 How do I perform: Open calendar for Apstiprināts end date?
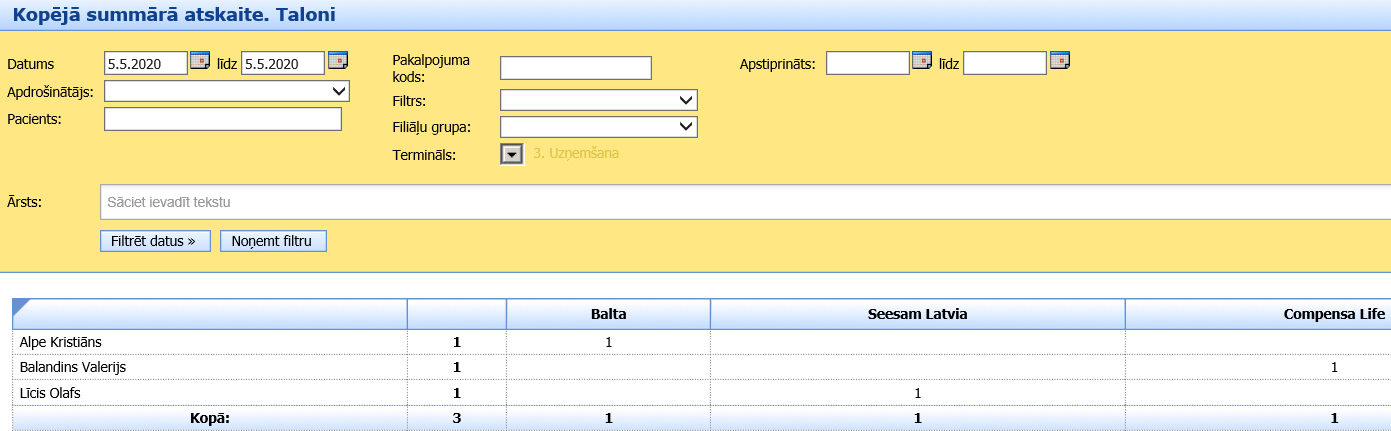coord(1060,61)
